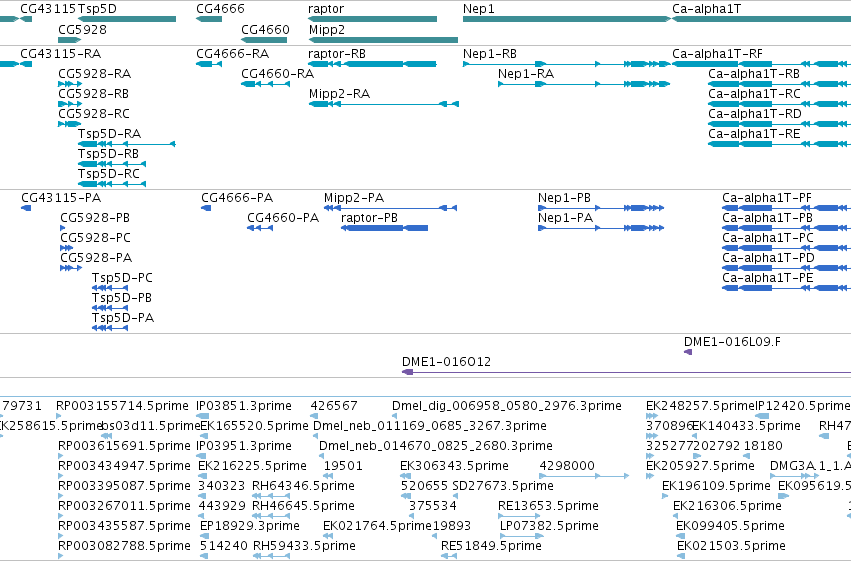This screenshot has width=851, height=561.
Task: Open cDNA RH64346.5prime
Action: [303, 486]
